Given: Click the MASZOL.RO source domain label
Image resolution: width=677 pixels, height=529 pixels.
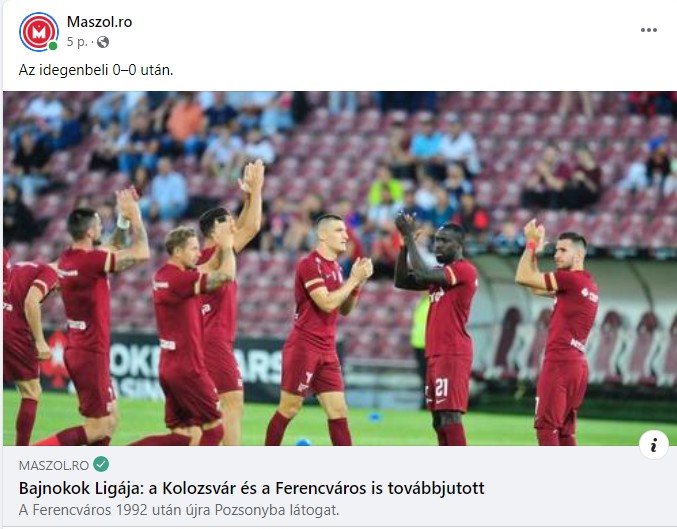Looking at the screenshot, I should pos(54,465).
